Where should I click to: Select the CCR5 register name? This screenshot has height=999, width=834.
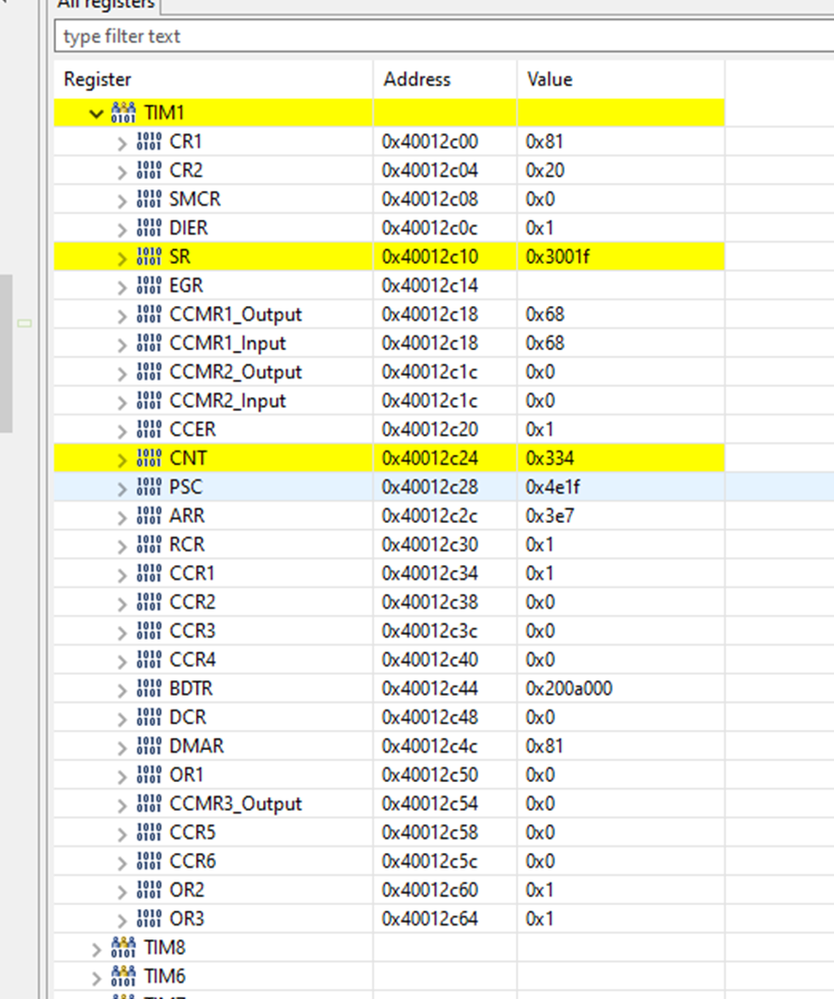pyautogui.click(x=192, y=832)
